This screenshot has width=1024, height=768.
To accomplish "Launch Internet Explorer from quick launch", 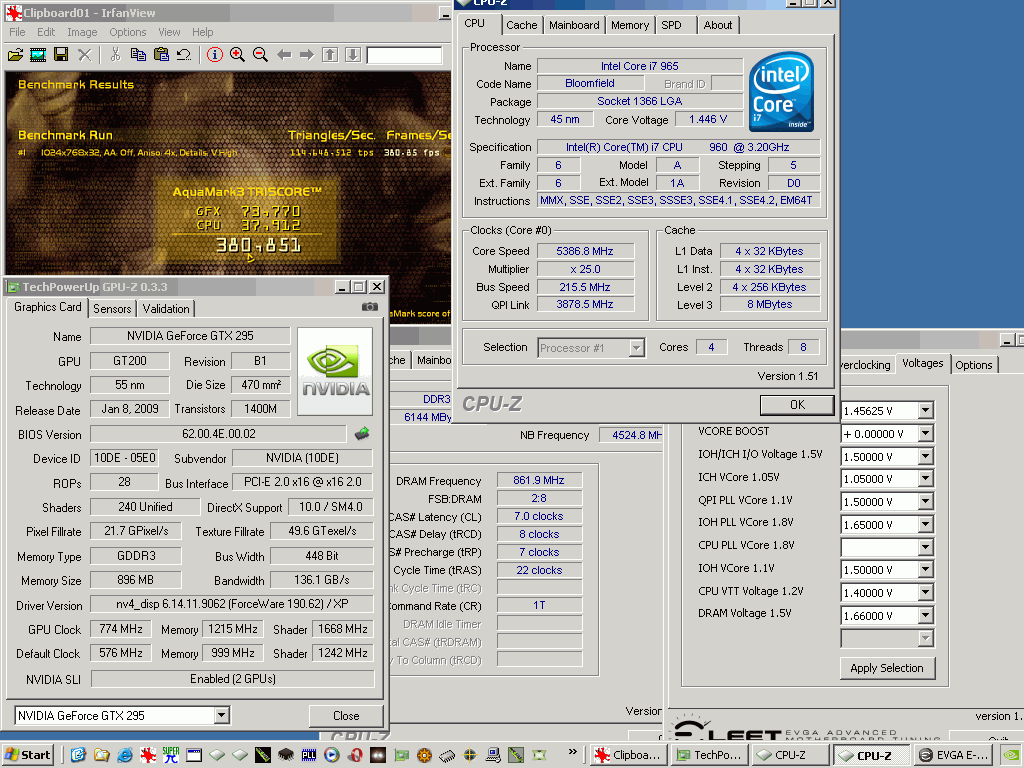I will 124,756.
